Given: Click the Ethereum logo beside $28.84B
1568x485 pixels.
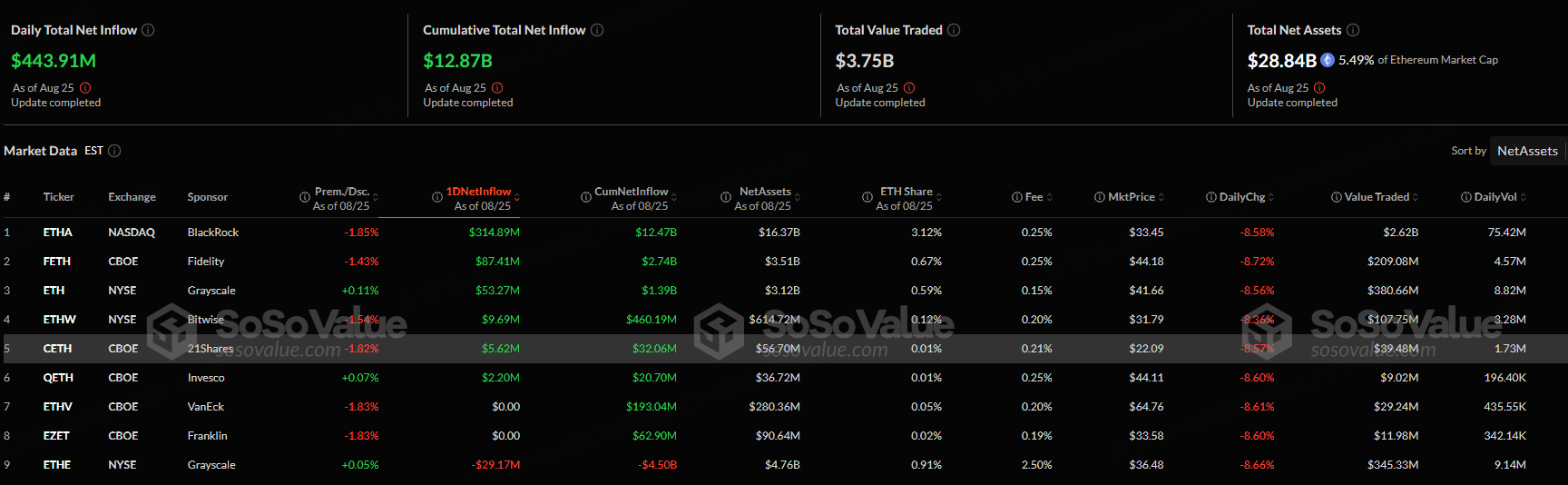Looking at the screenshot, I should pos(1328,60).
